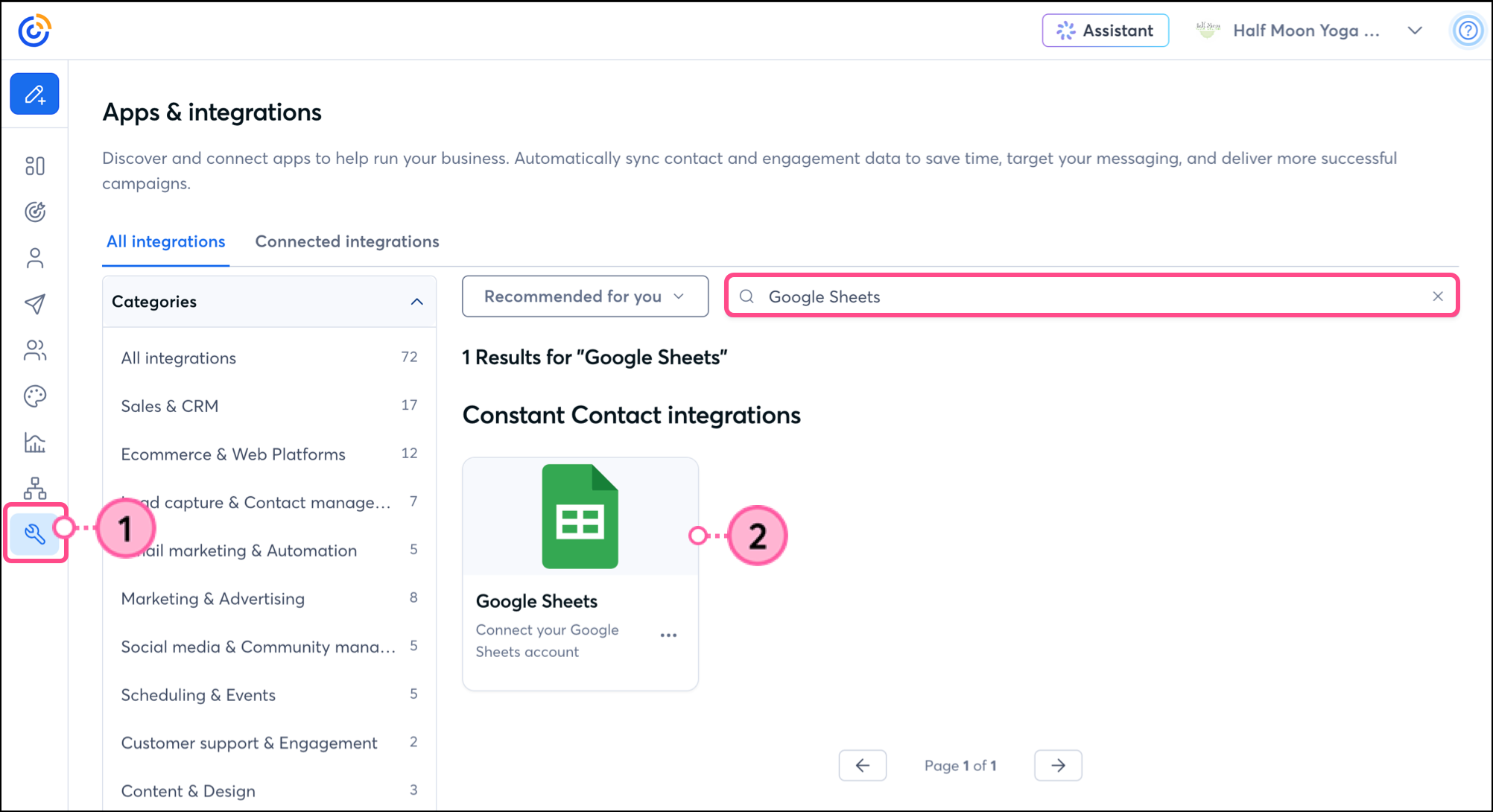Select Customer support & Engagement category
This screenshot has width=1493, height=812.
pyautogui.click(x=270, y=743)
